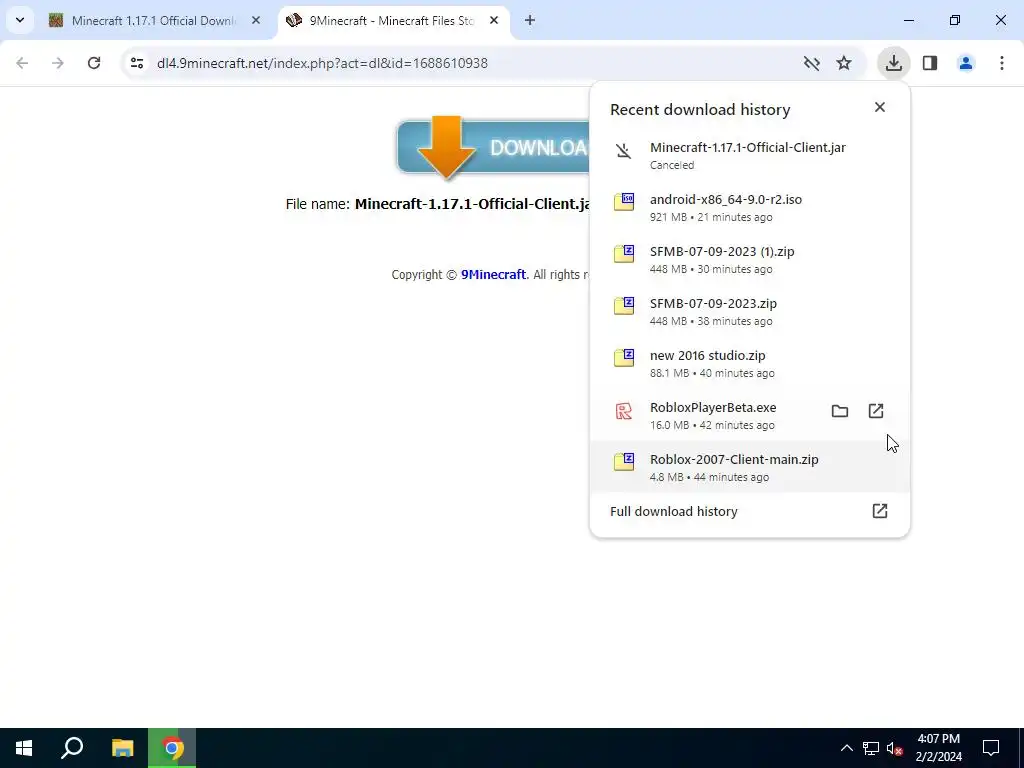
Task: Open Chrome's three-dot menu
Action: click(x=1002, y=63)
